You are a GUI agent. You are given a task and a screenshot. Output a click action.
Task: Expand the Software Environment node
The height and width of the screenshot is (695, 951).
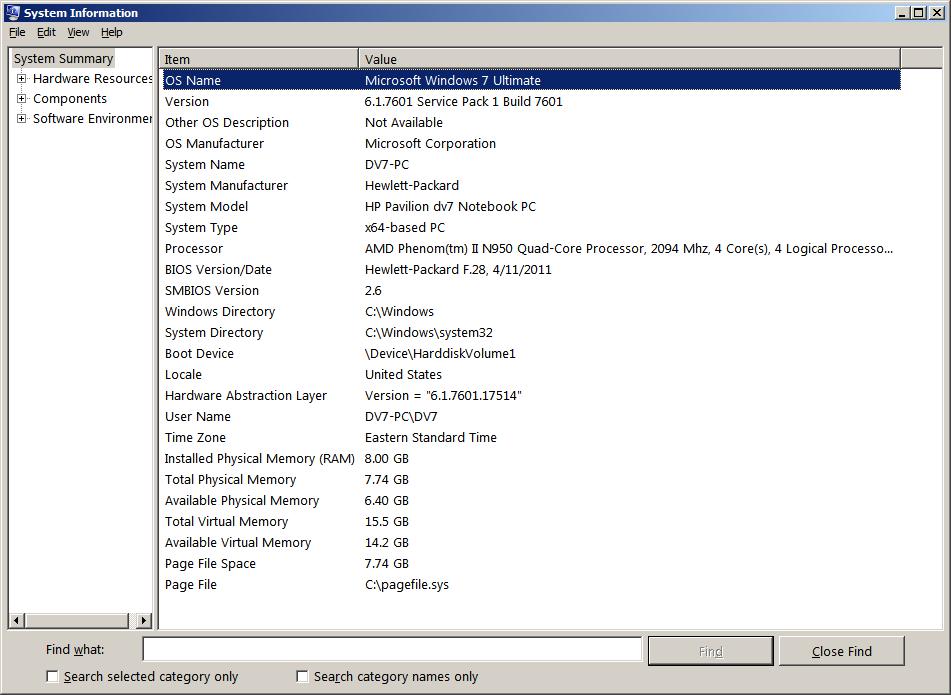21,118
